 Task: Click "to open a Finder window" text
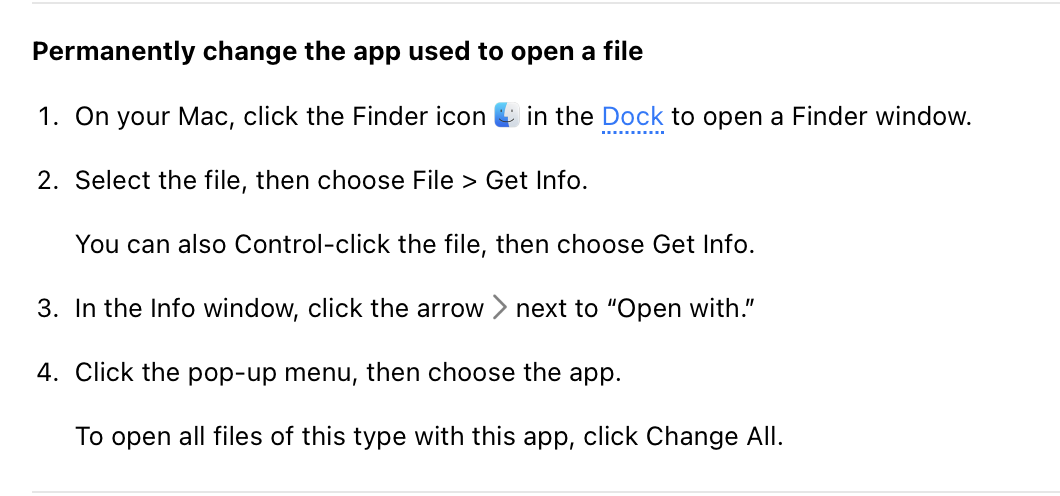pos(820,117)
